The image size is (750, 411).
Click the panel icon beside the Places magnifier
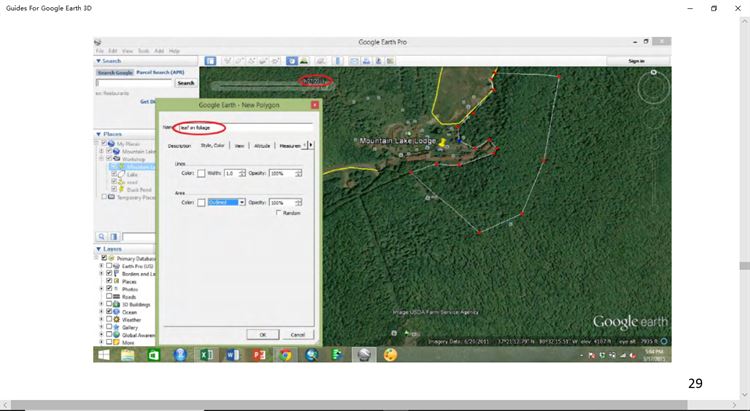[x=114, y=236]
